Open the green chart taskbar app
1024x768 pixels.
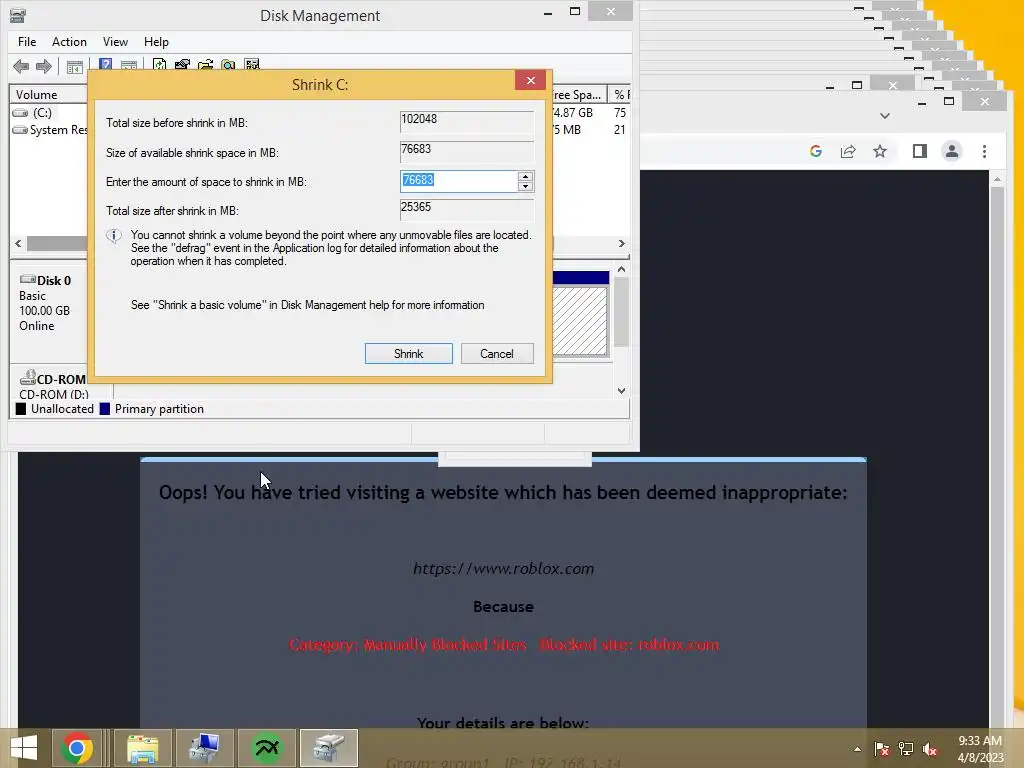pyautogui.click(x=266, y=748)
